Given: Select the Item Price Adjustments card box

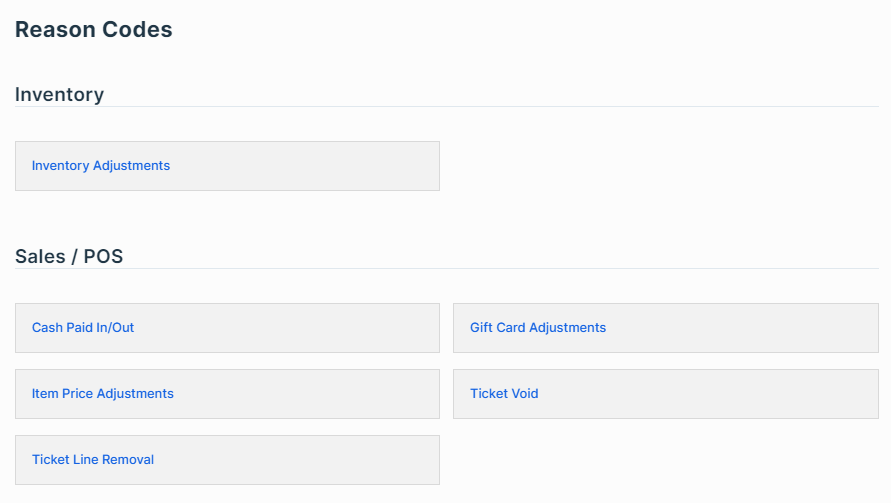Looking at the screenshot, I should point(227,394).
